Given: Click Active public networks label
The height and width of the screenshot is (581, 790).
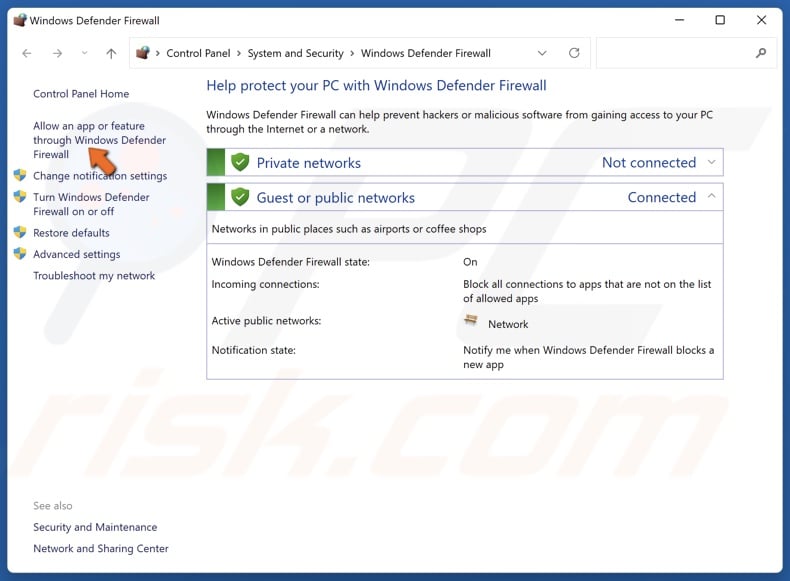Looking at the screenshot, I should 266,320.
